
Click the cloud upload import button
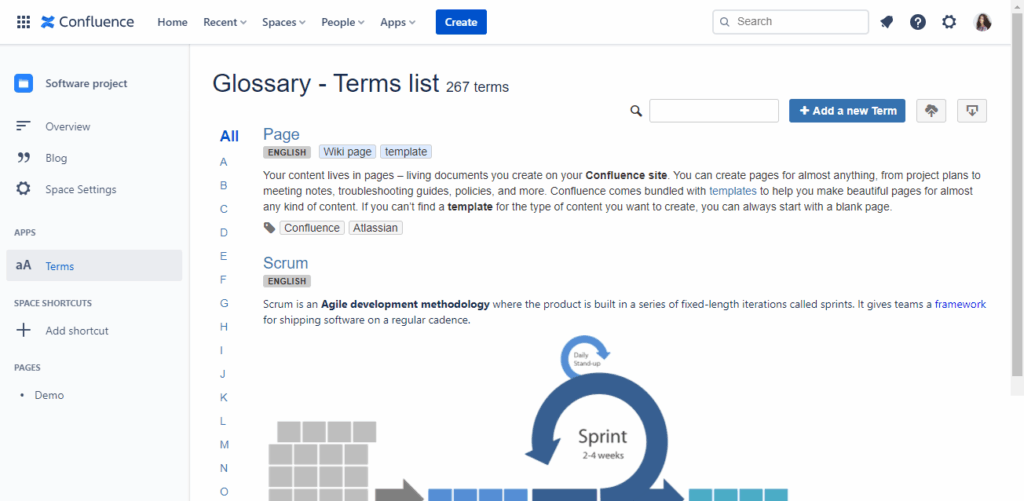point(931,111)
